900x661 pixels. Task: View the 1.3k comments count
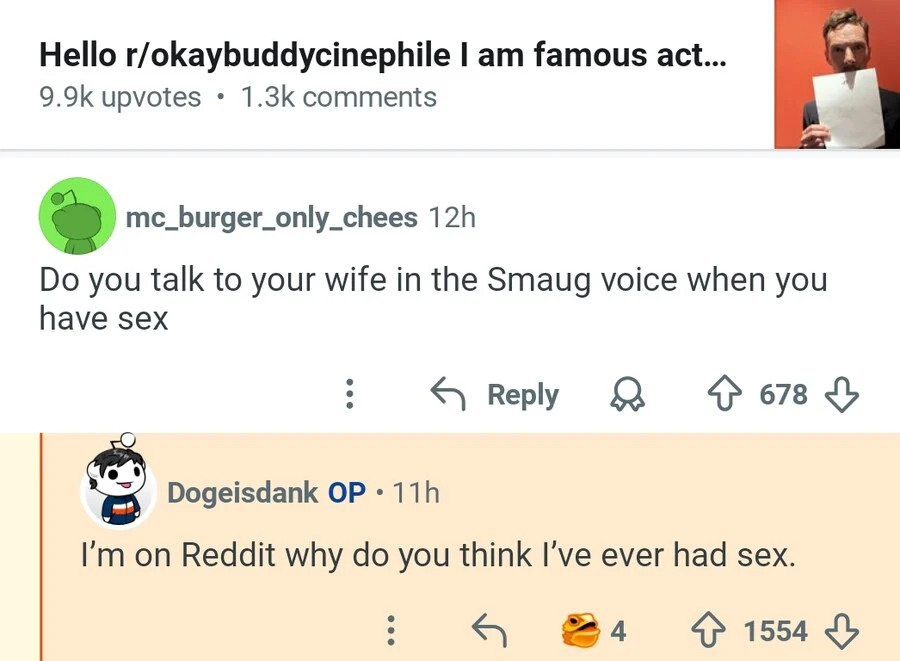(339, 97)
